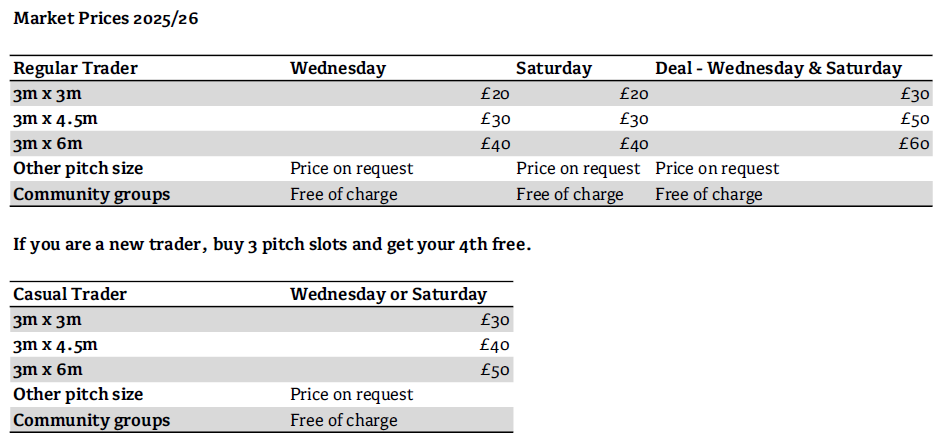Screen dimensions: 949x444
Task: Click the Saturday column header
Action: [x=554, y=68]
